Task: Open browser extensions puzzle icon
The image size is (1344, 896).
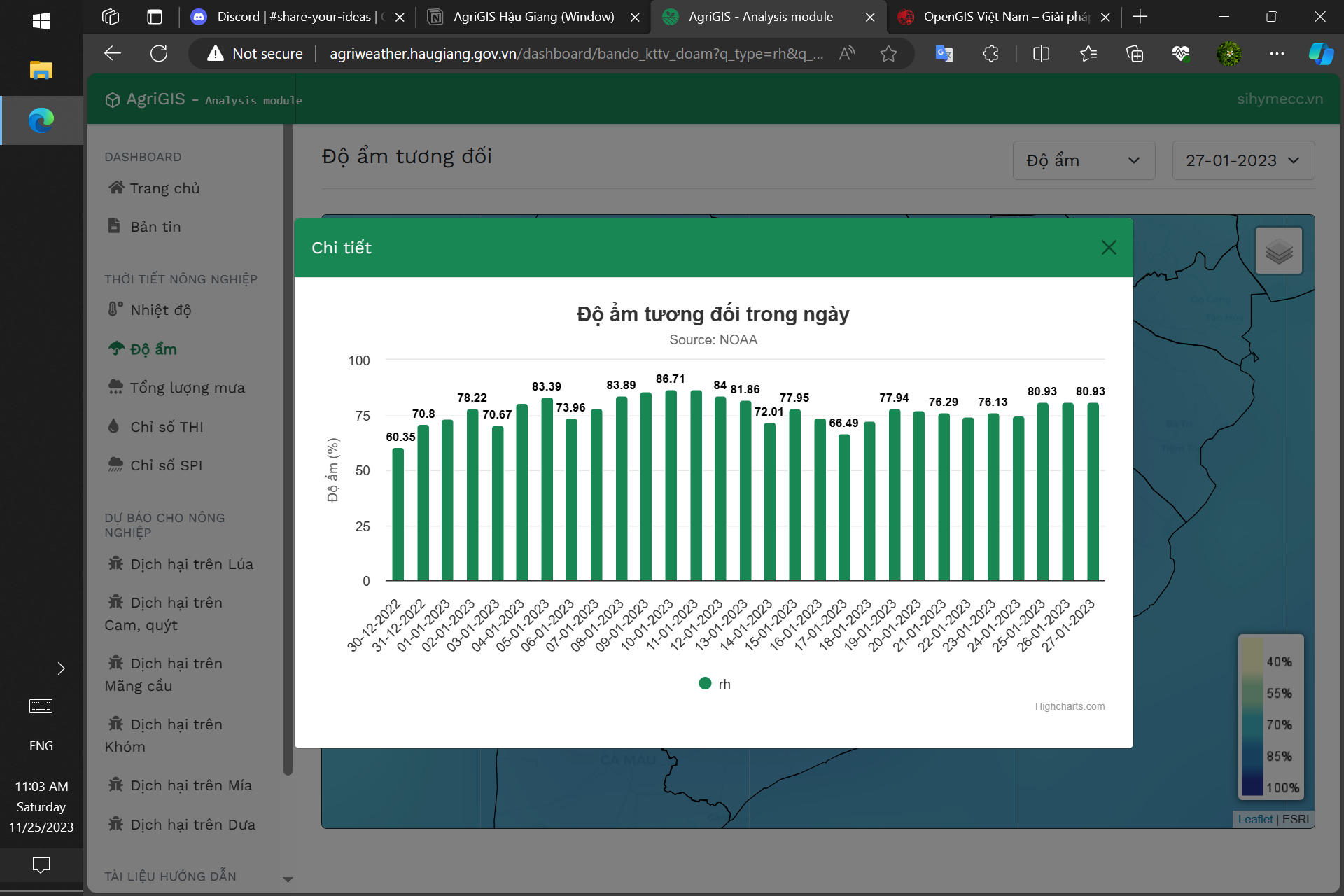Action: click(990, 54)
